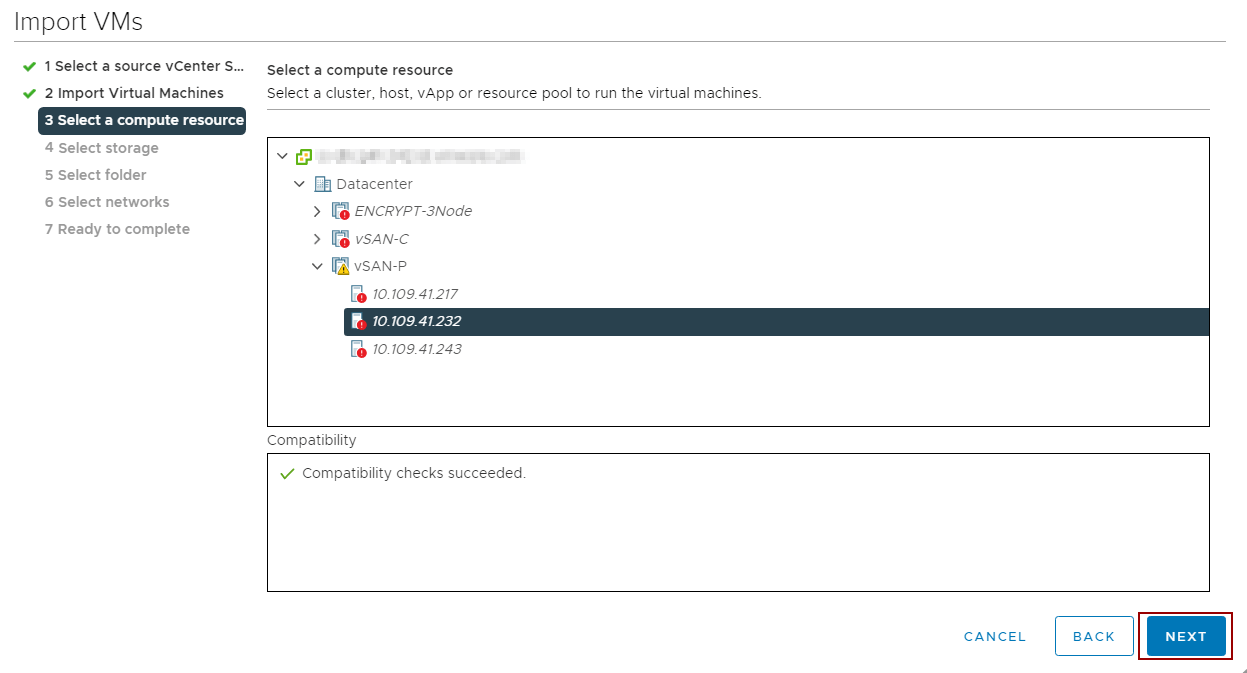Click the ENCRYPT-3Node cluster icon
1247x673 pixels.
pos(341,212)
